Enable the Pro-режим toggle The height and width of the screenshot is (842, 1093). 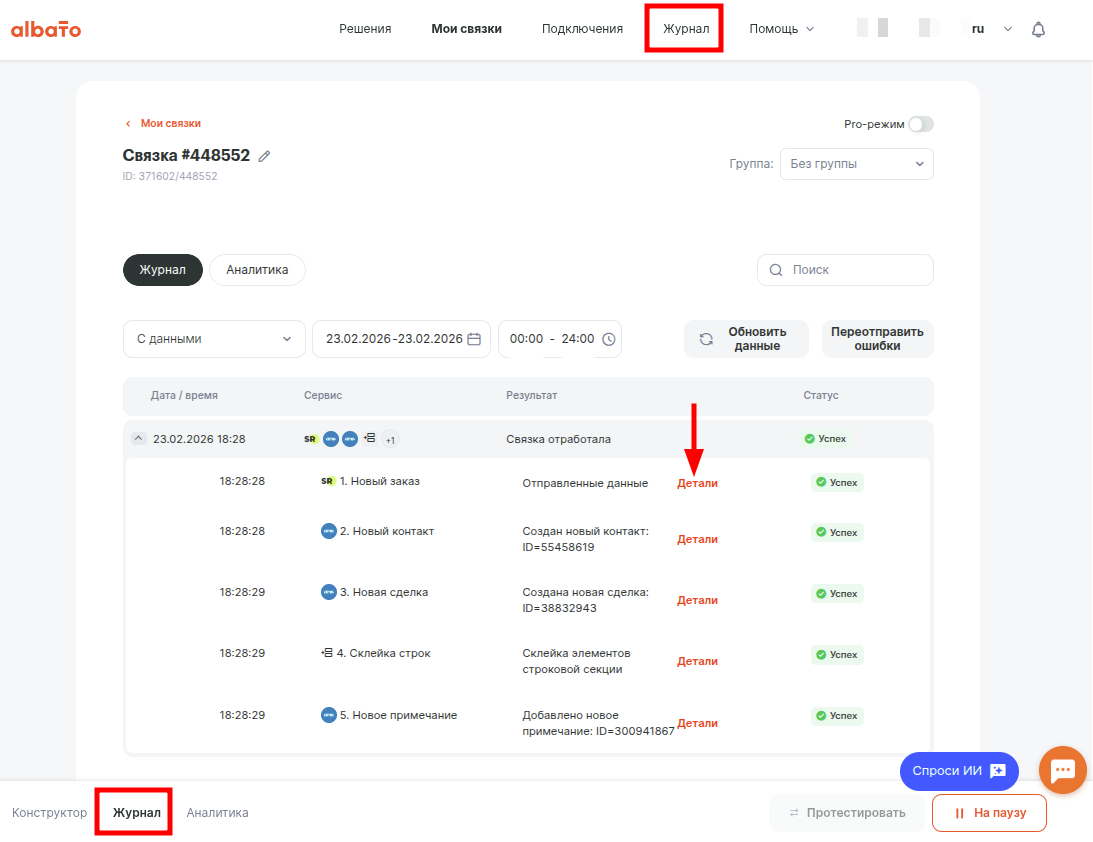(x=920, y=124)
